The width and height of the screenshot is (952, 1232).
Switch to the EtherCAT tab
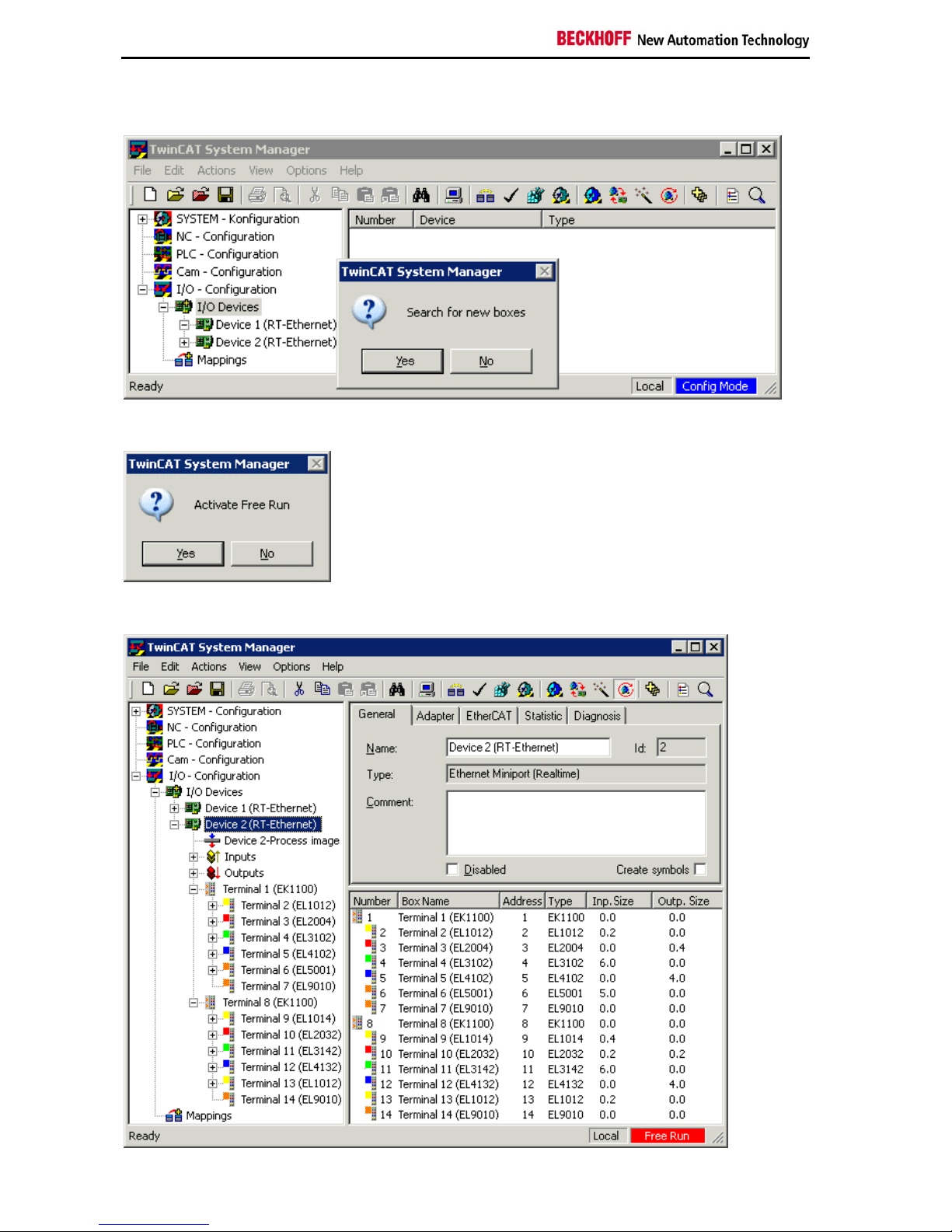click(489, 716)
